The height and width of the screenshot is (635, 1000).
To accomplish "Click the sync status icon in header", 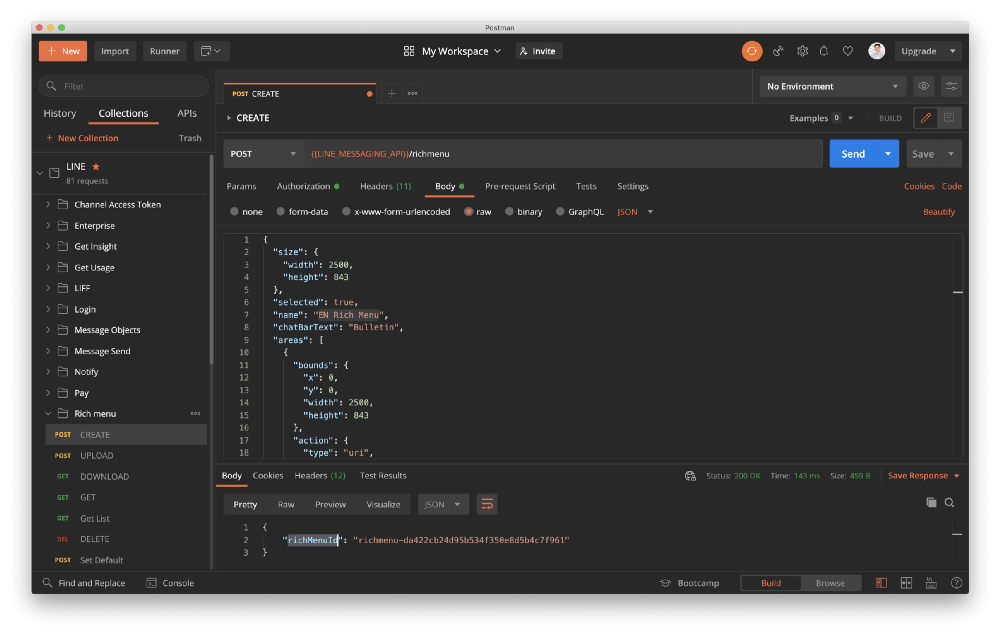I will [x=751, y=51].
